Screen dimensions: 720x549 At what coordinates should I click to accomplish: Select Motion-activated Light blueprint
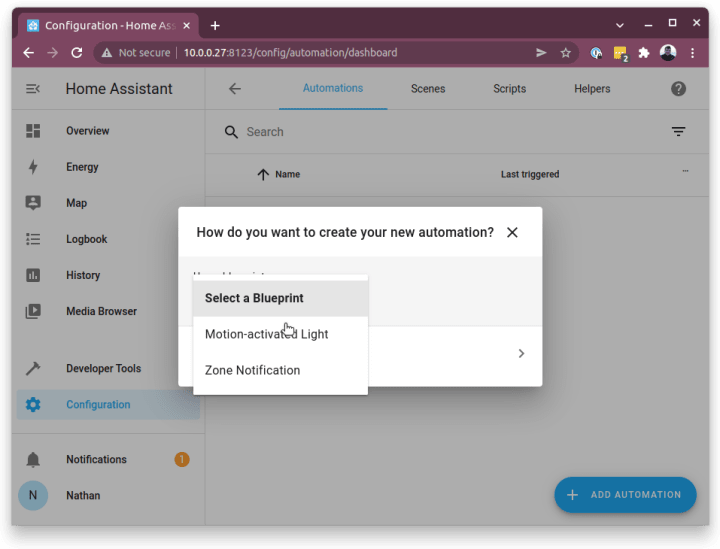tap(281, 334)
